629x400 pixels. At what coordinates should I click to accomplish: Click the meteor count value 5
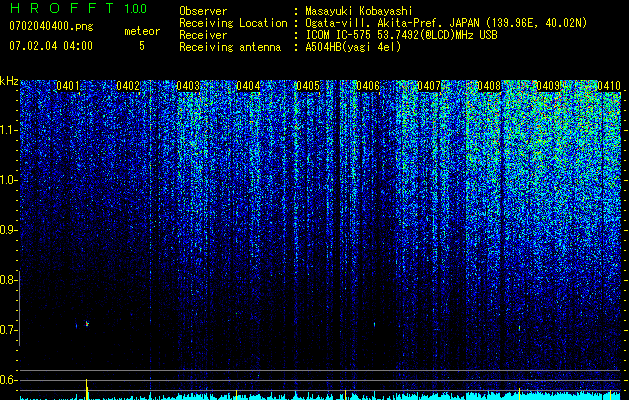tap(142, 46)
